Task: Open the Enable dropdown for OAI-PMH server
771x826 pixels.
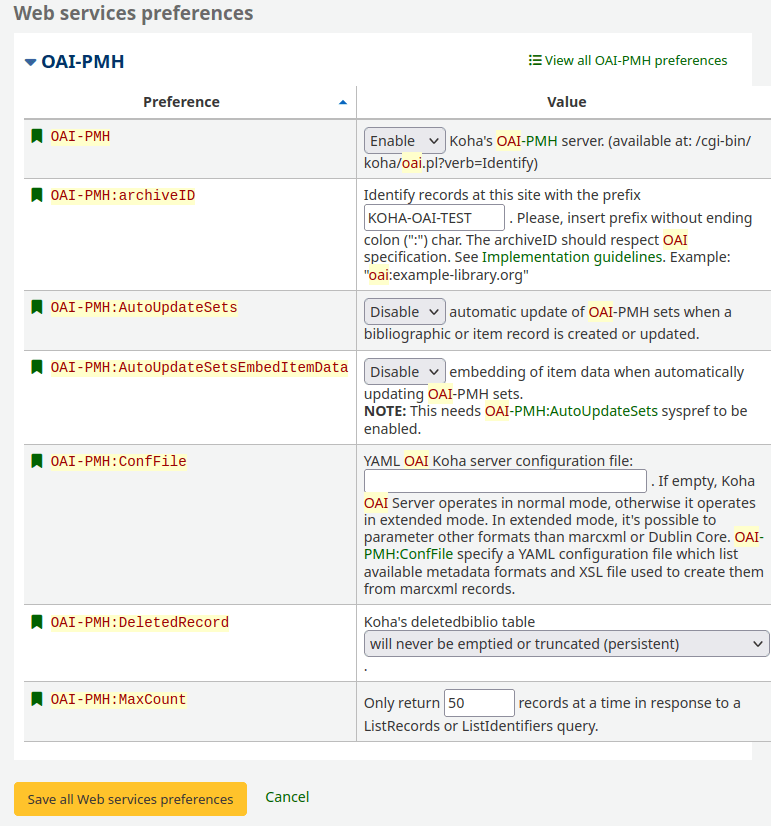Action: tap(404, 141)
